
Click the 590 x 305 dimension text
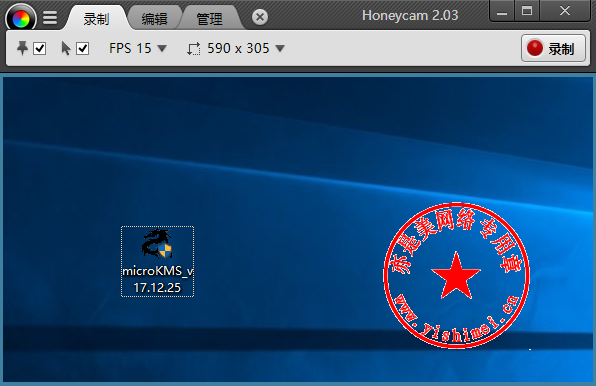[x=238, y=48]
